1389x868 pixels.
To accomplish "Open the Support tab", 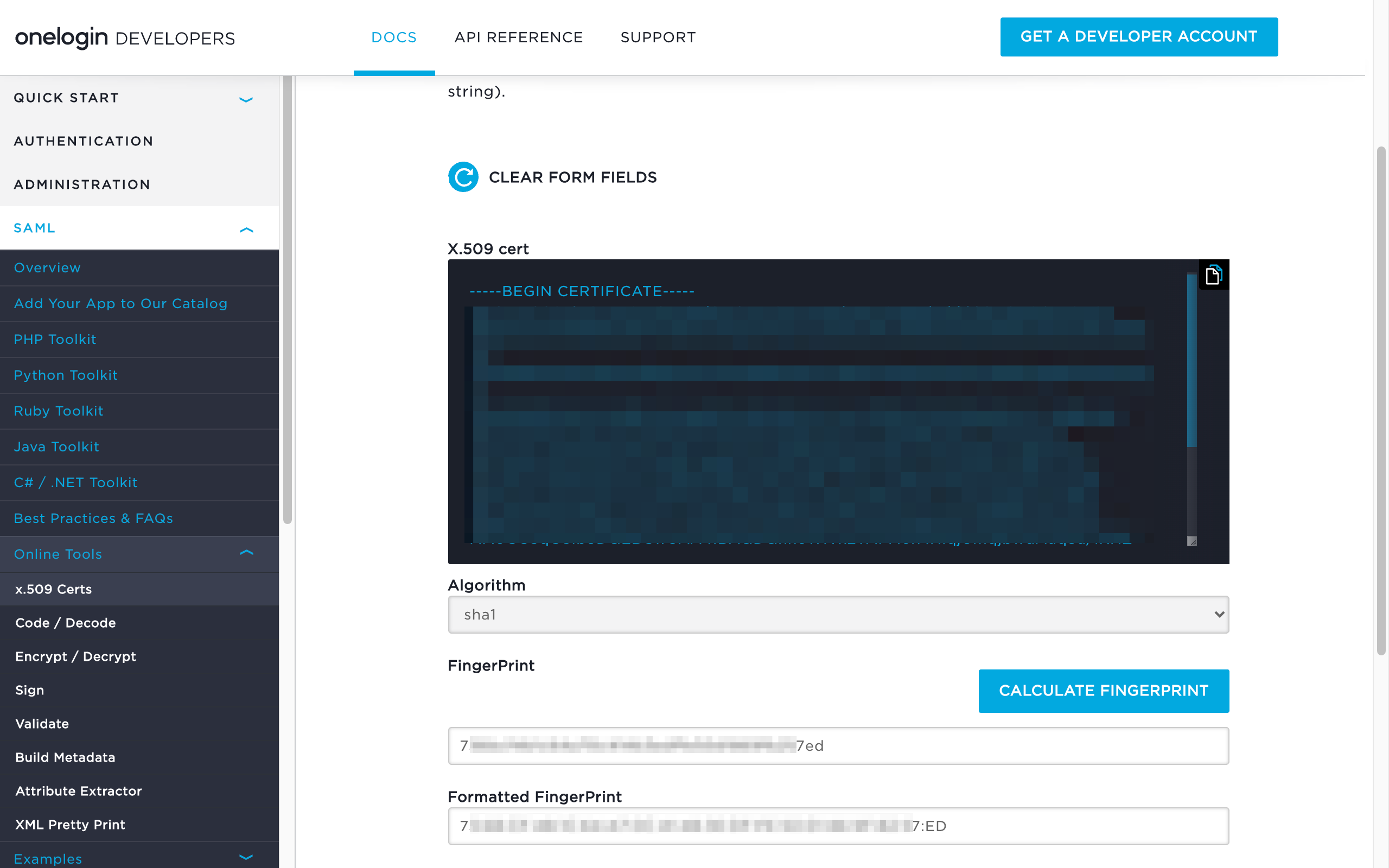I will 658,37.
